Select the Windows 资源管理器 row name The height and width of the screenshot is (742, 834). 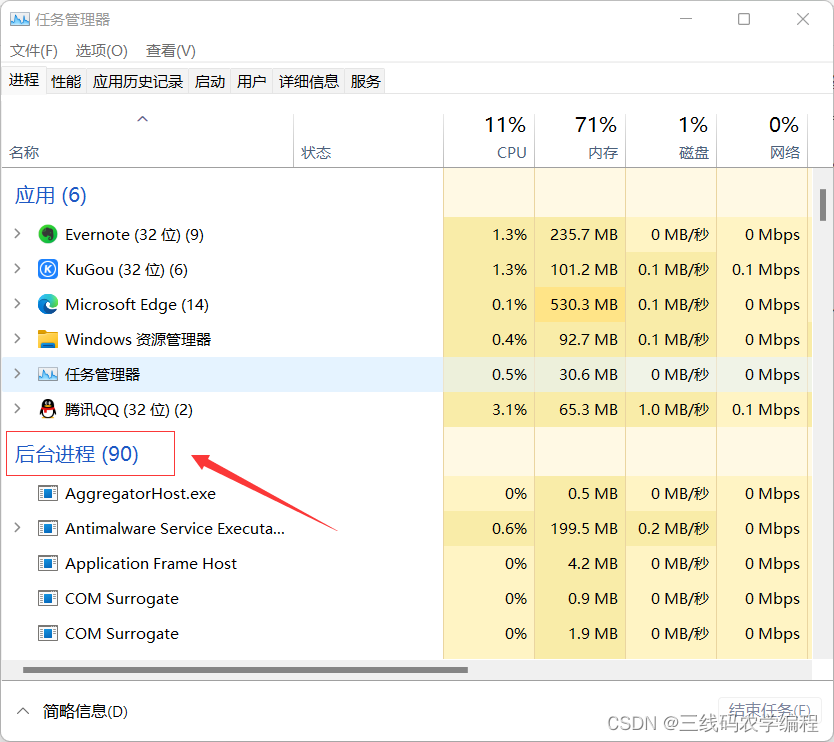138,339
